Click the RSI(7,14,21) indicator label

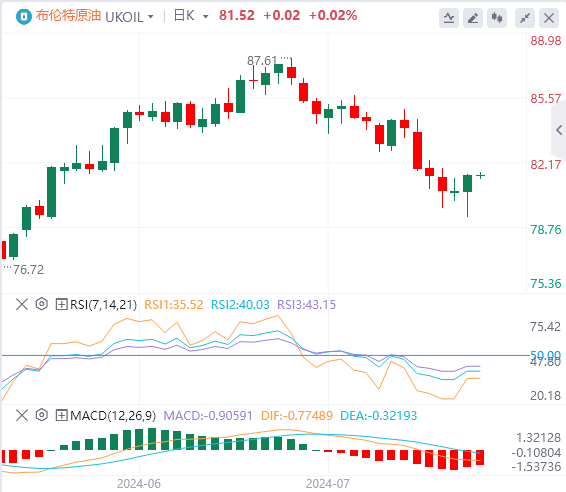pyautogui.click(x=104, y=305)
